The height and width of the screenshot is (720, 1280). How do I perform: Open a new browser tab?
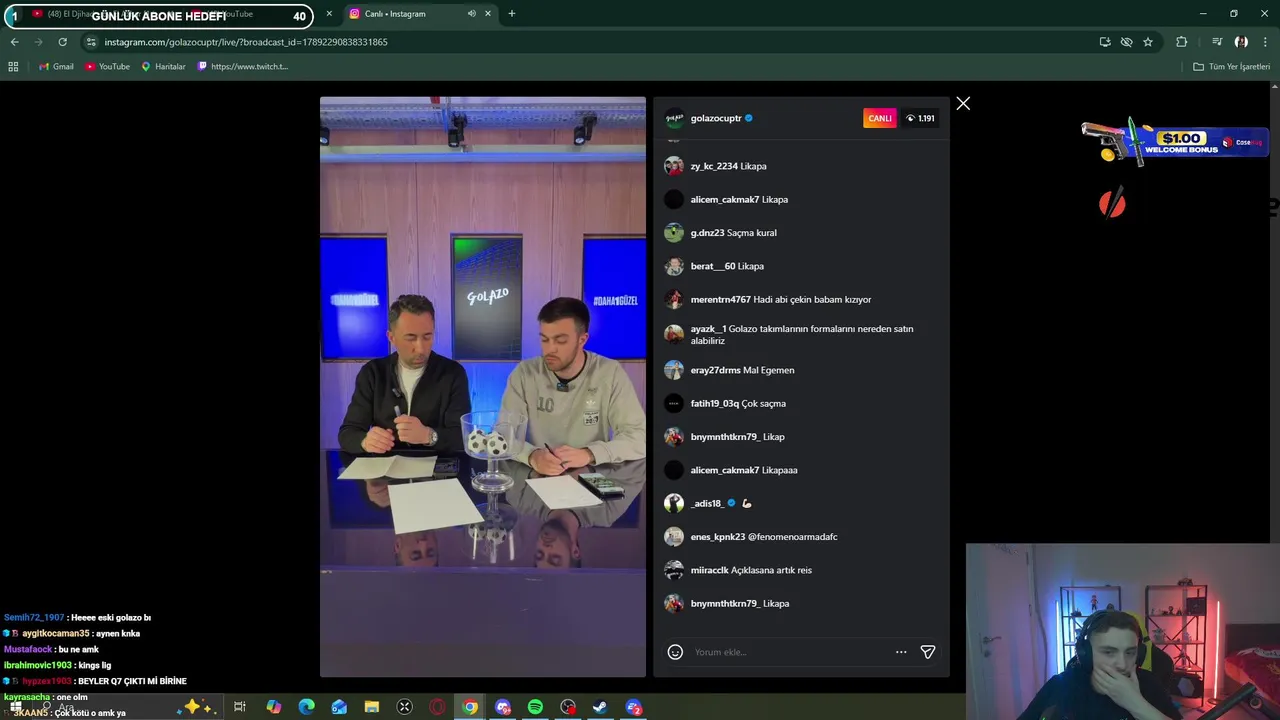click(512, 14)
